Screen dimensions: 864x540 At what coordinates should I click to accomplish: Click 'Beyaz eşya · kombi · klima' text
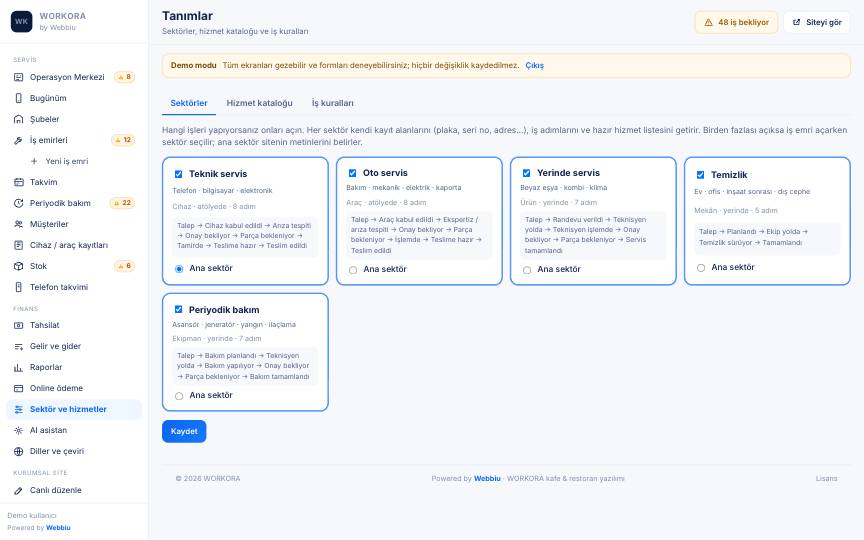pos(564,187)
